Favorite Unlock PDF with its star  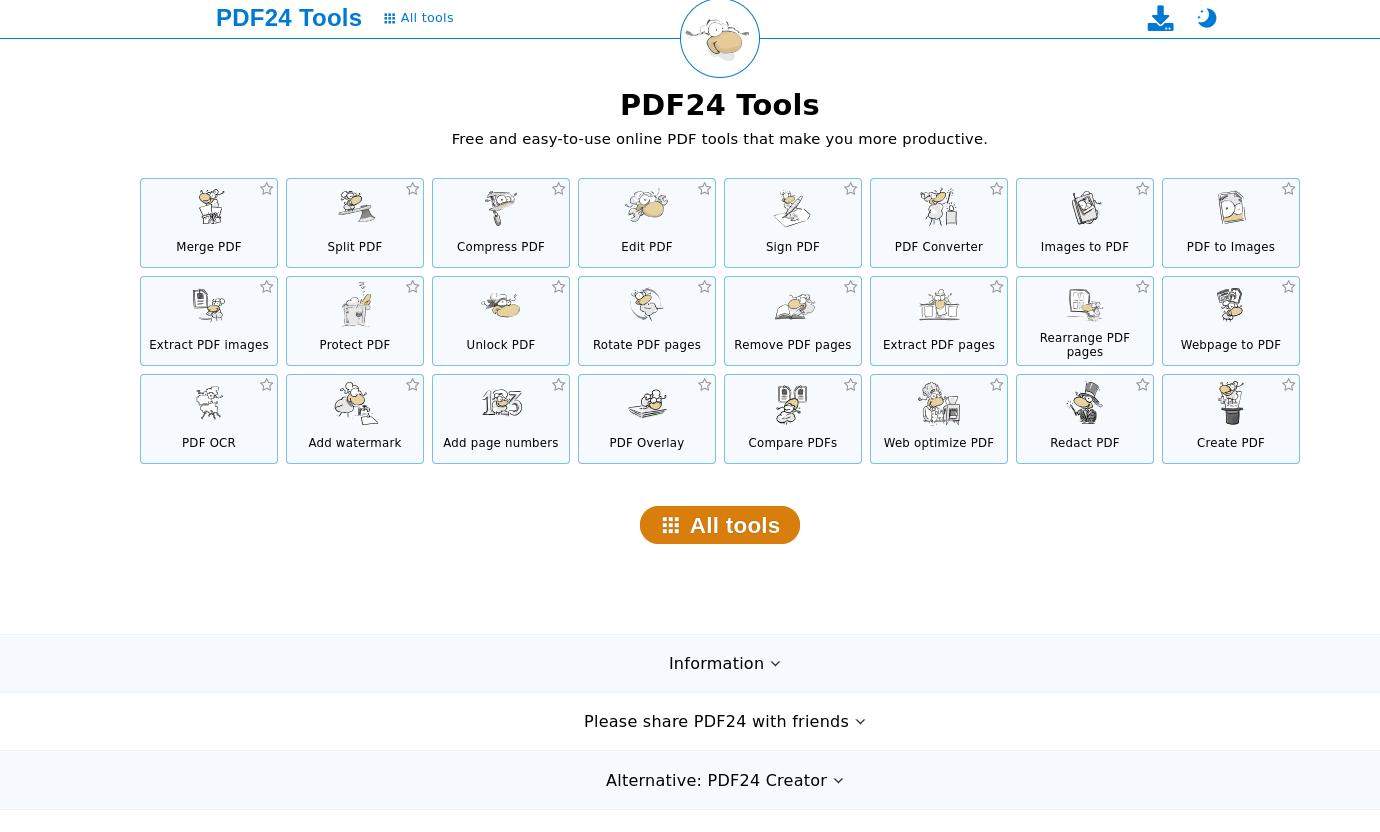point(558,287)
